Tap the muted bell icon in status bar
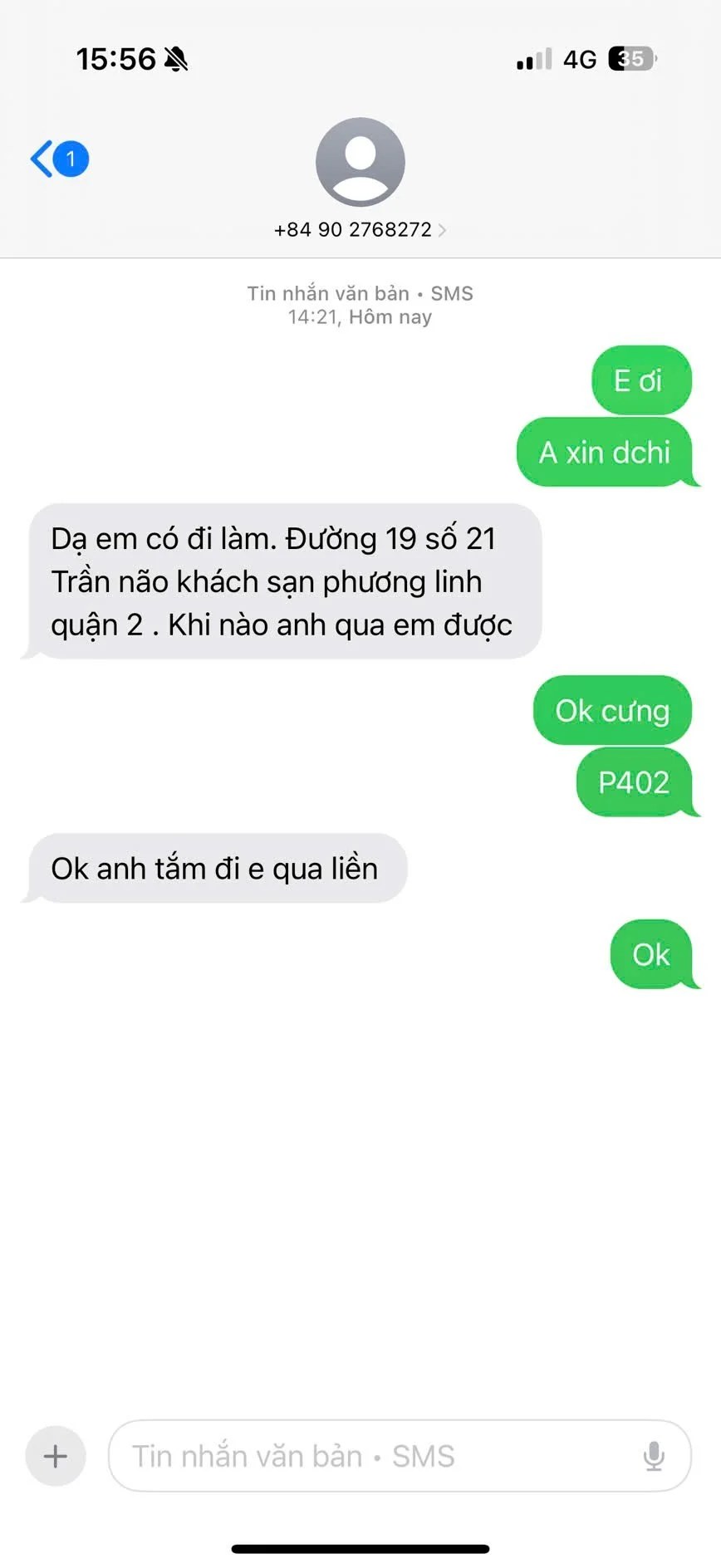Viewport: 721px width, 1568px height. pyautogui.click(x=176, y=59)
